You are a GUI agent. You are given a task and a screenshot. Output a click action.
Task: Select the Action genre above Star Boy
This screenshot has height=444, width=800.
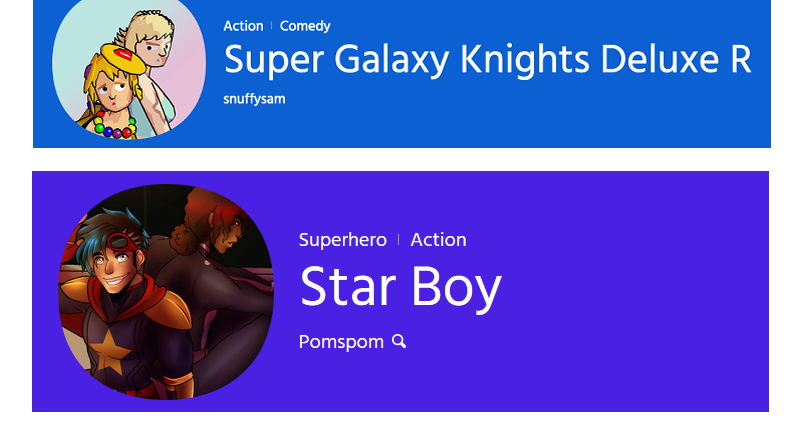pyautogui.click(x=438, y=240)
